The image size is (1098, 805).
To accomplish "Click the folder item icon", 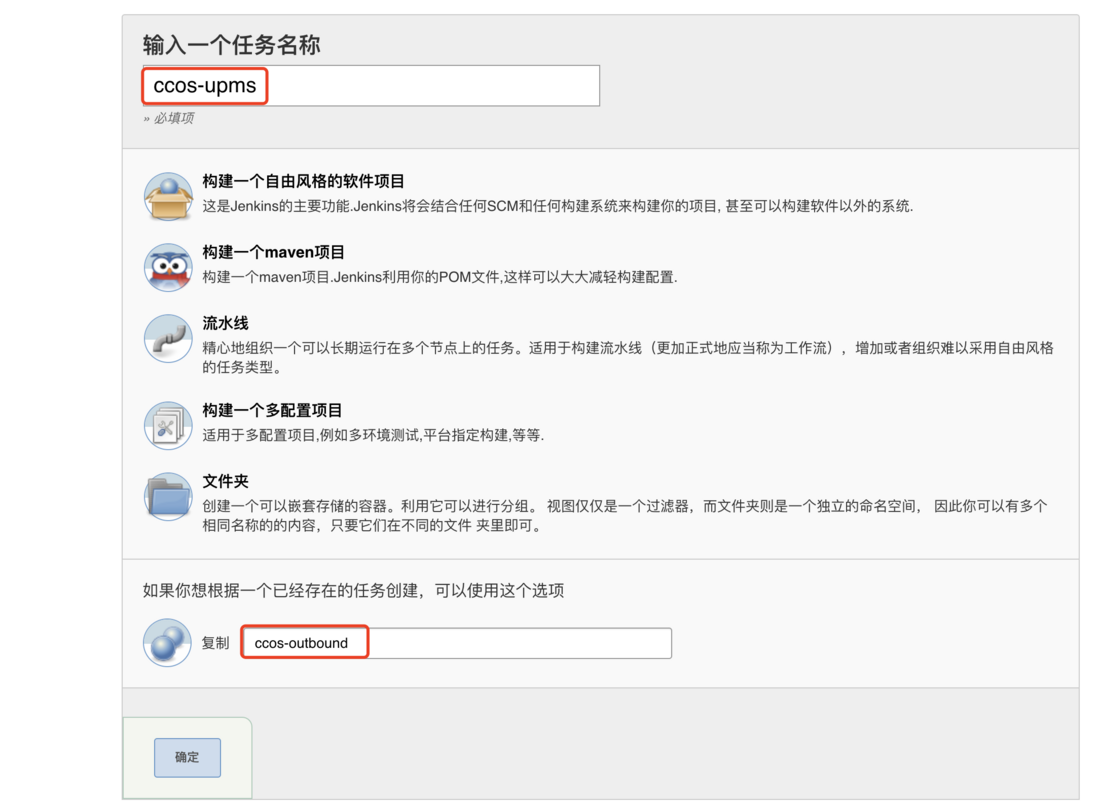I will (168, 496).
